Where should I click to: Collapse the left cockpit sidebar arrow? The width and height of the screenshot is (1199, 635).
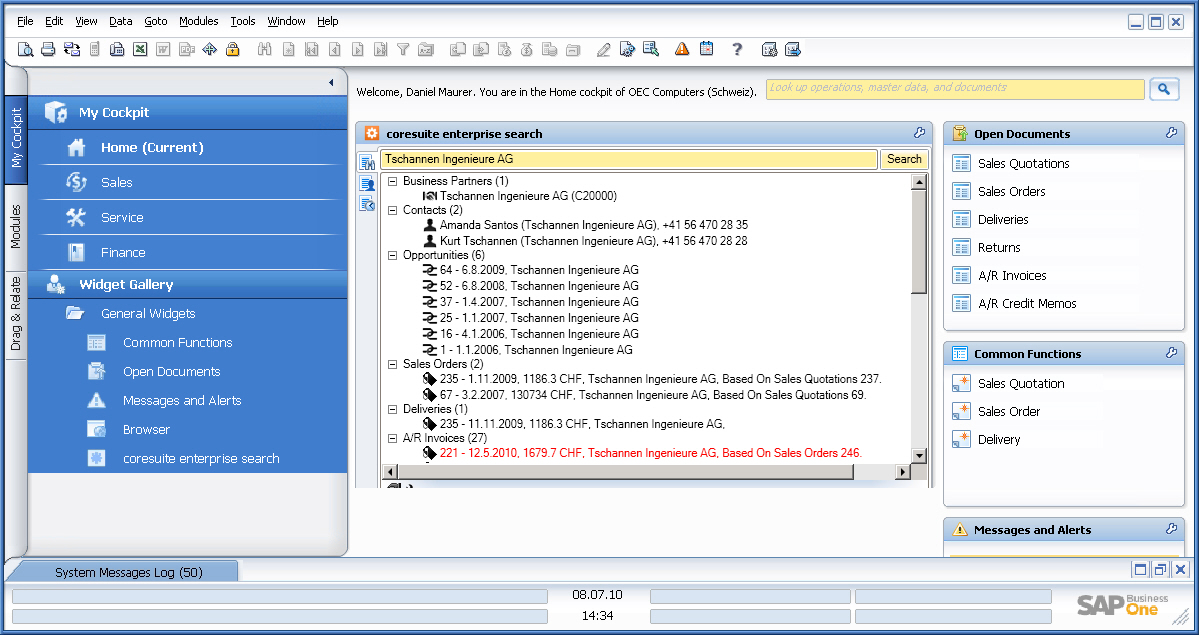(x=331, y=83)
